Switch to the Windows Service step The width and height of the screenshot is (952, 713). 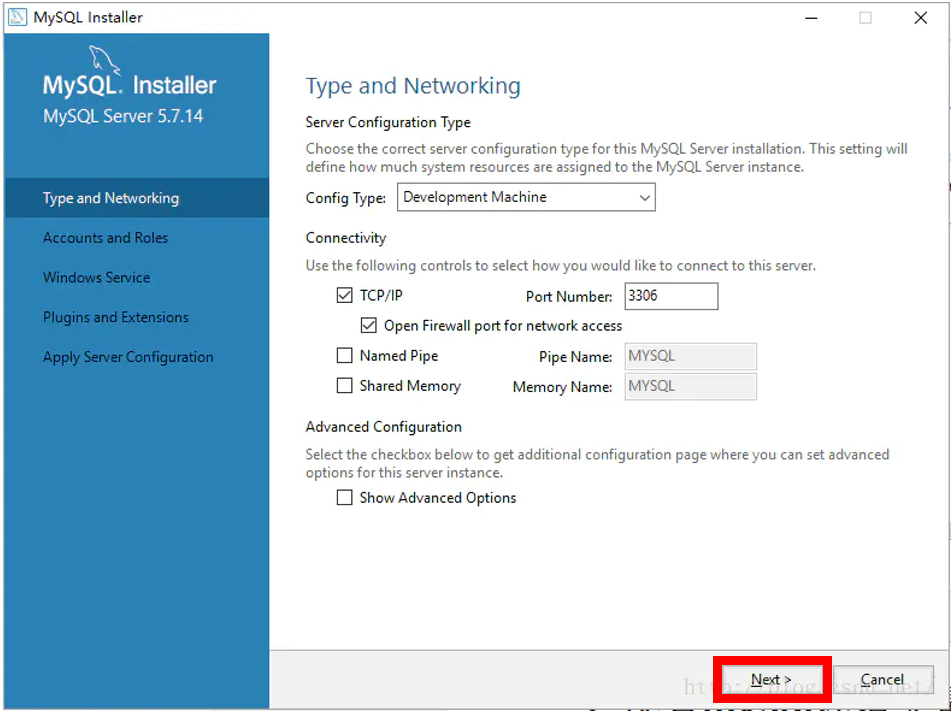pyautogui.click(x=96, y=277)
